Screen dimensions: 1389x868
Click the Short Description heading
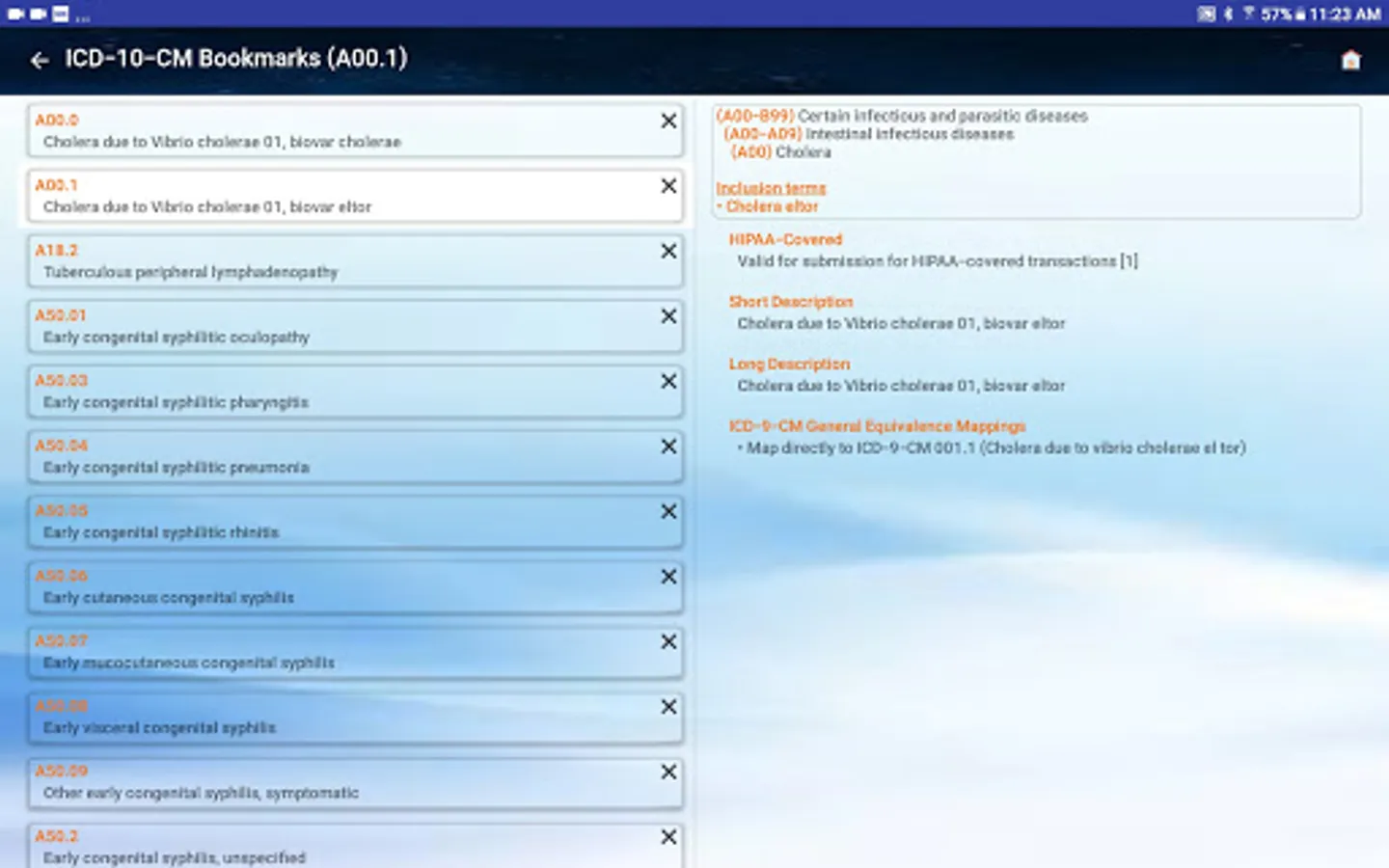point(791,302)
